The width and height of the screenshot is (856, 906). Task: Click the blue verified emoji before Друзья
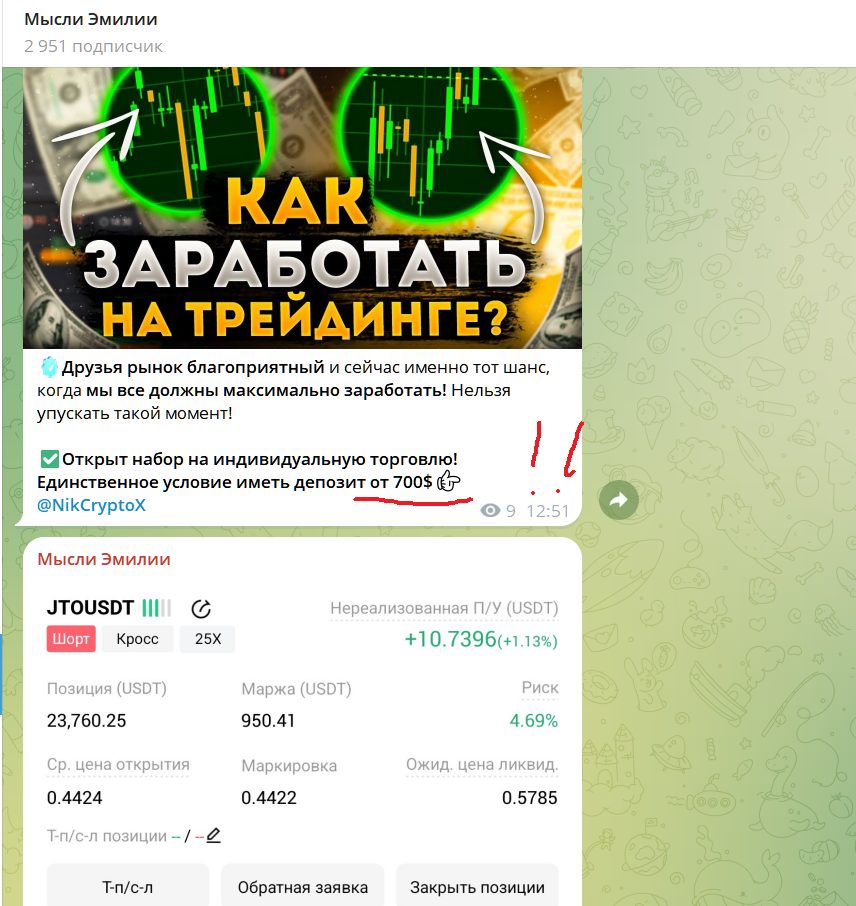[x=49, y=367]
